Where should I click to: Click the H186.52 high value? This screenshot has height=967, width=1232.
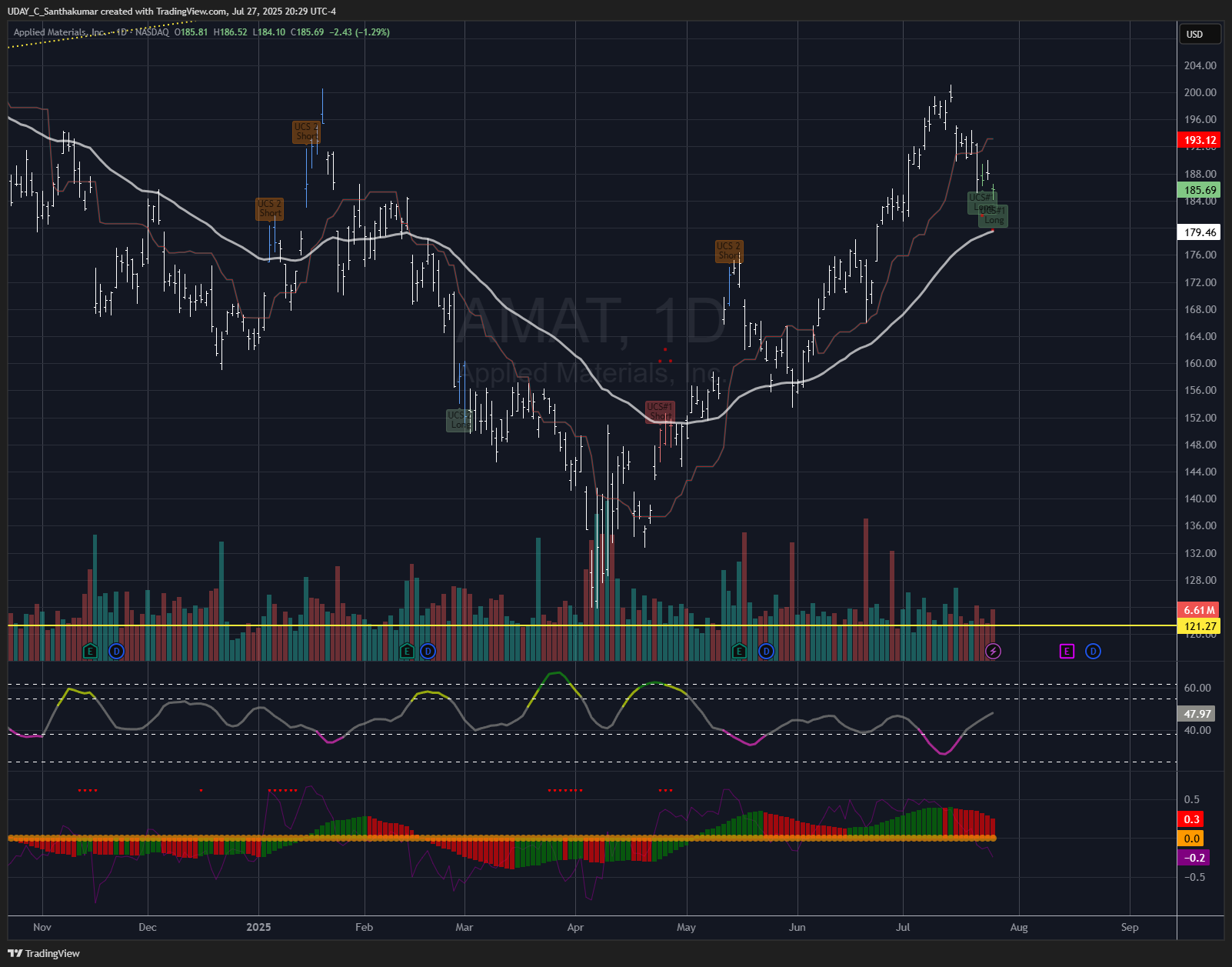231,32
